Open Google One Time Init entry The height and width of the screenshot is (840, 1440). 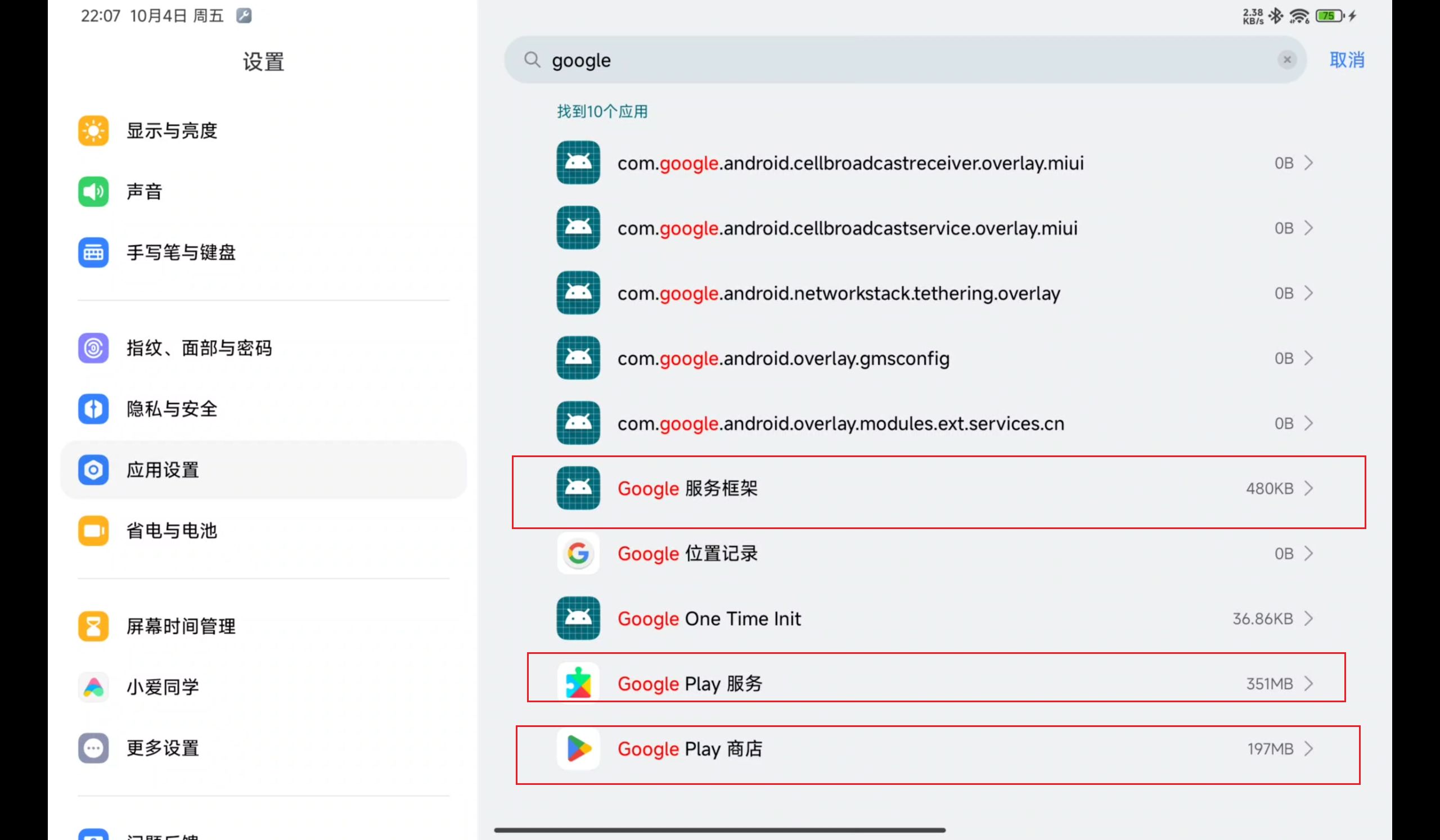[x=935, y=618]
